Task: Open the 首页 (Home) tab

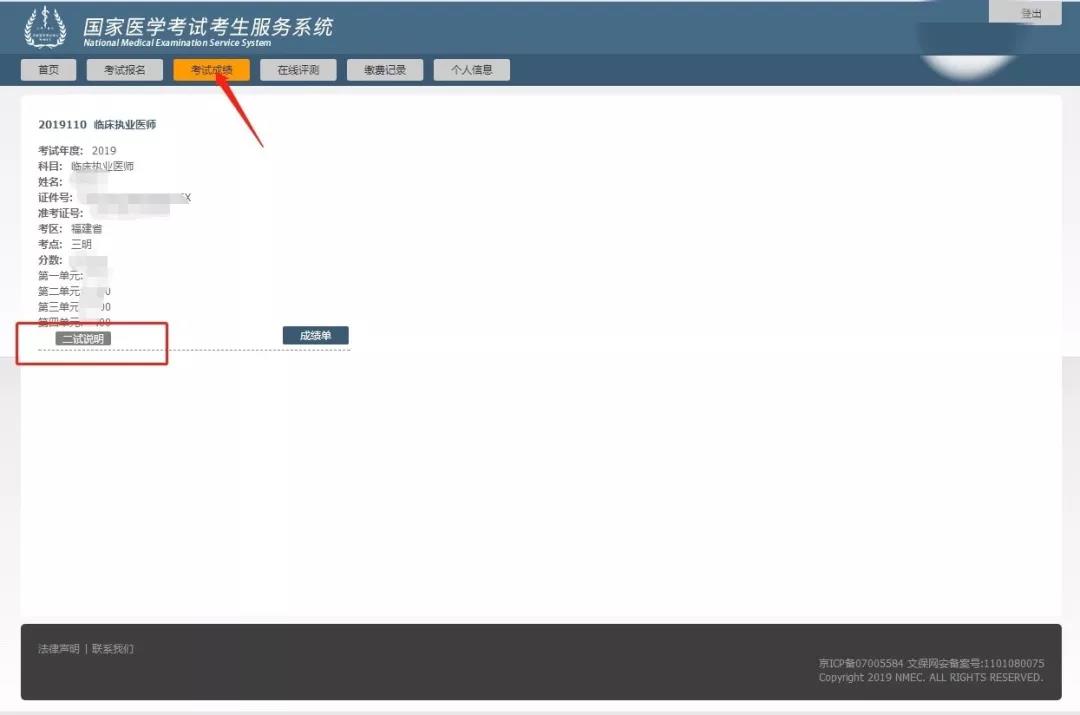Action: 47,69
